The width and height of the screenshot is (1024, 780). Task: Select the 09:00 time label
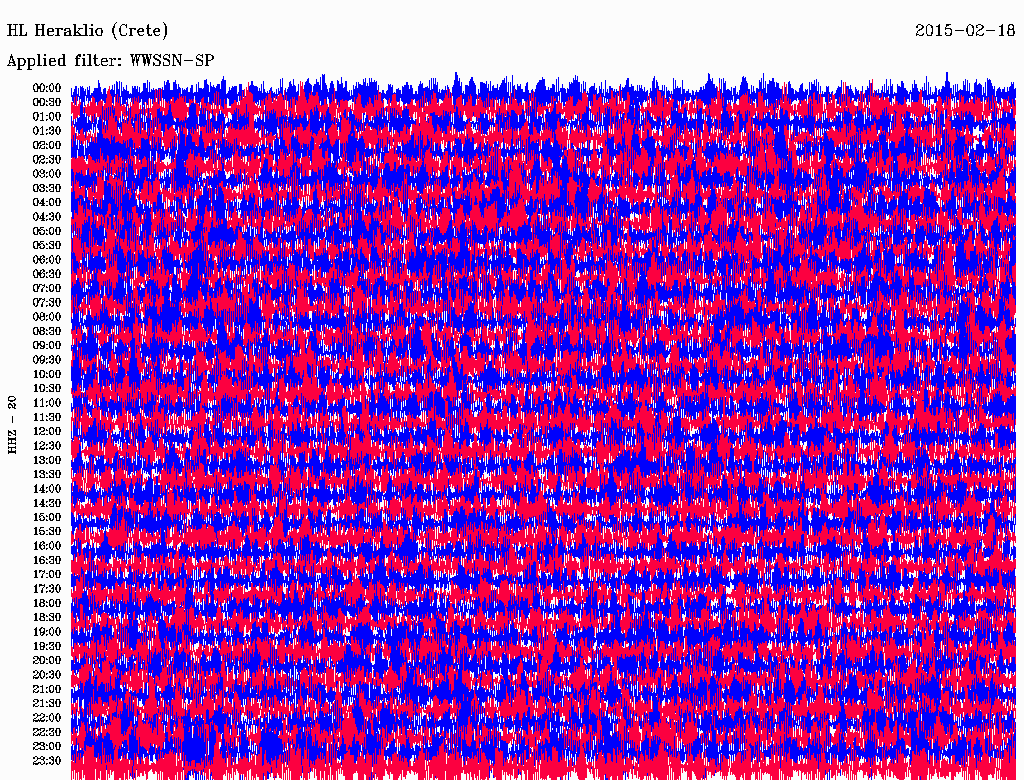pos(46,346)
